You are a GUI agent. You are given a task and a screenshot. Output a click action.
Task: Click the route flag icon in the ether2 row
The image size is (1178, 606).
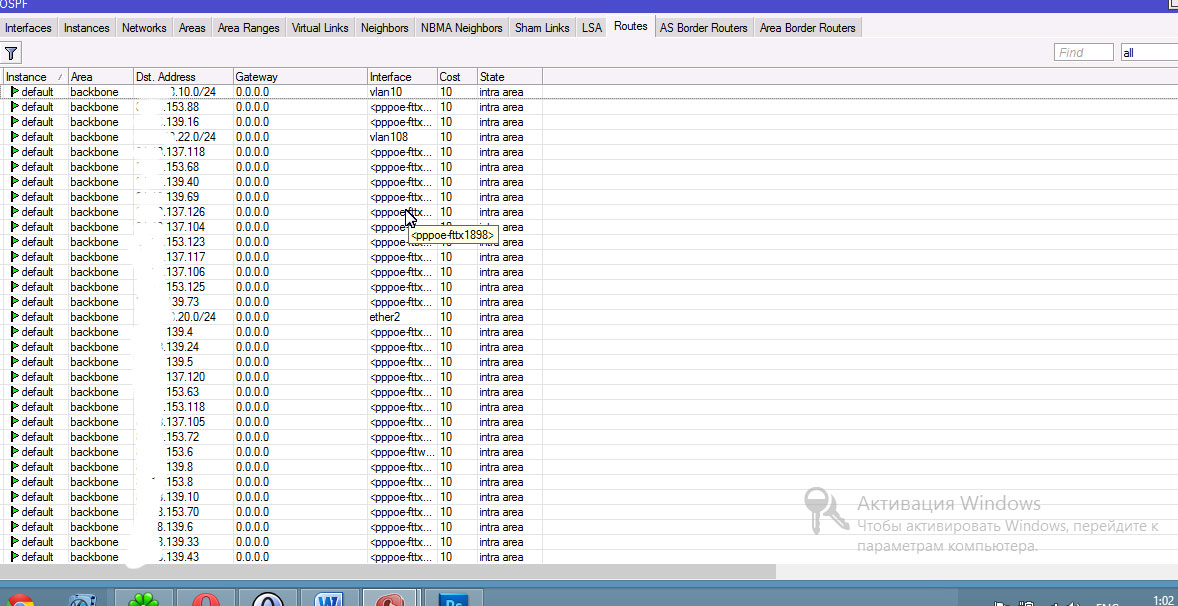point(14,317)
